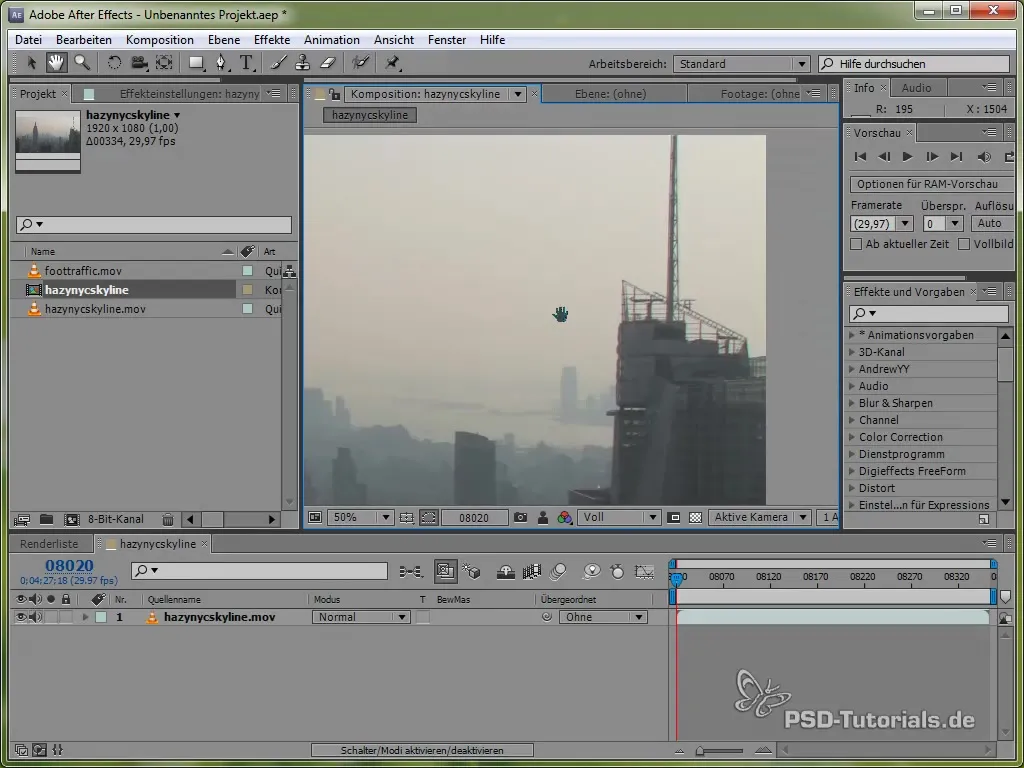
Task: Open the Datei menu
Action: point(28,40)
